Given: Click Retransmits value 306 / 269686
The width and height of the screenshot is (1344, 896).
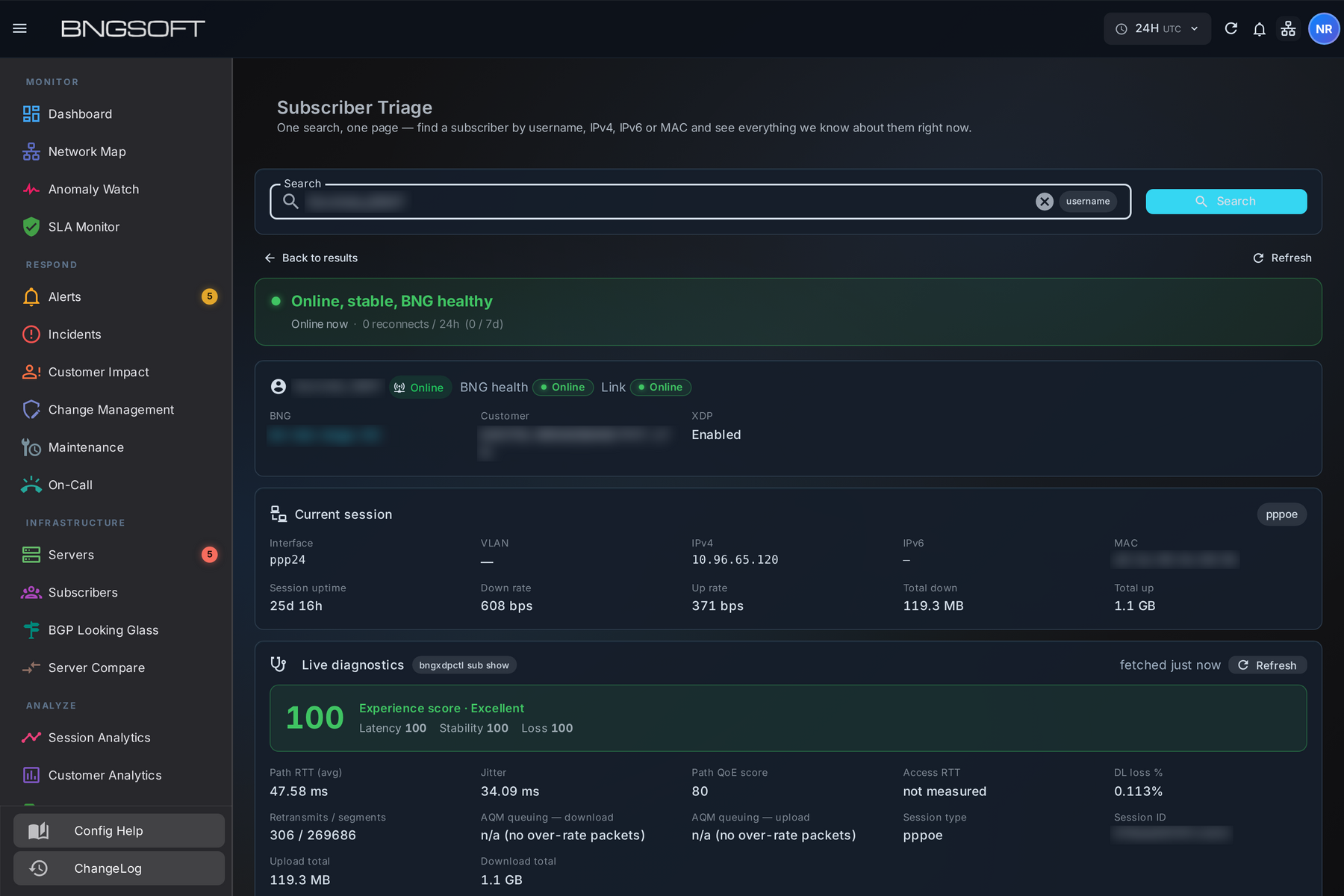Looking at the screenshot, I should 313,836.
